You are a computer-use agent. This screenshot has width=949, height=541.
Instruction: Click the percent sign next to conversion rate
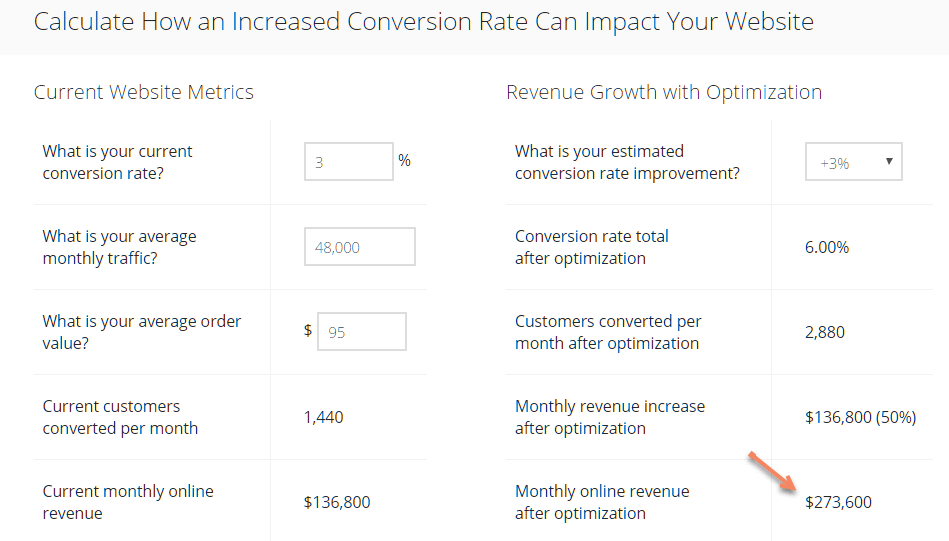click(404, 160)
